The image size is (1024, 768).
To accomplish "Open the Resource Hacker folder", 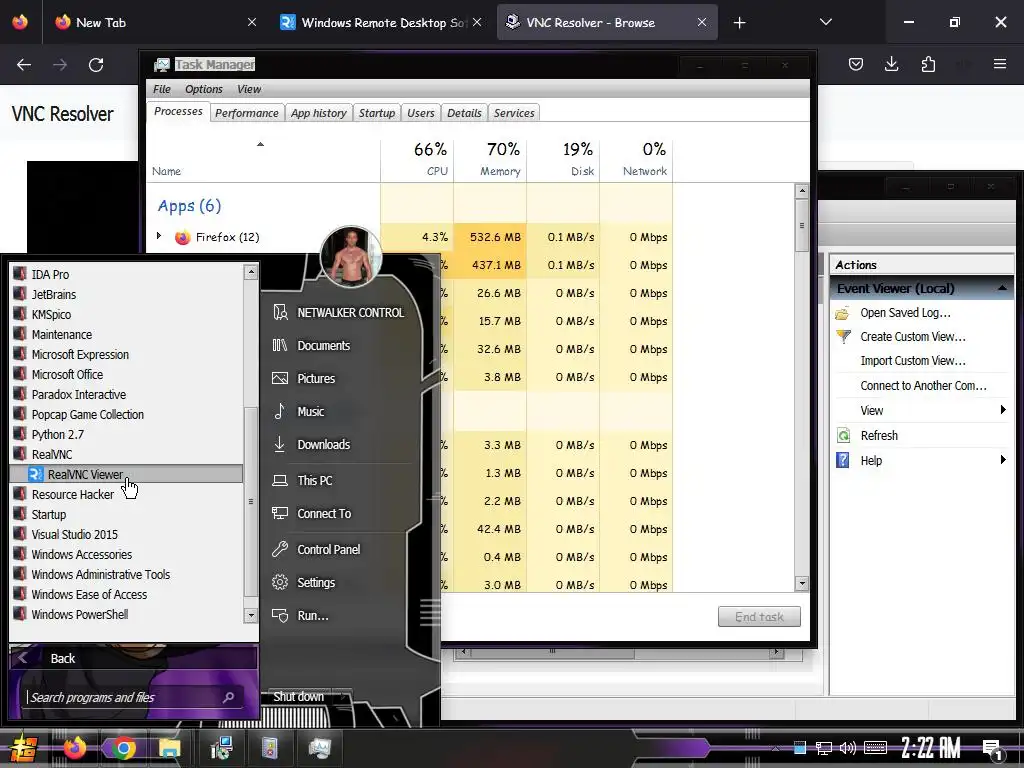I will click(72, 494).
